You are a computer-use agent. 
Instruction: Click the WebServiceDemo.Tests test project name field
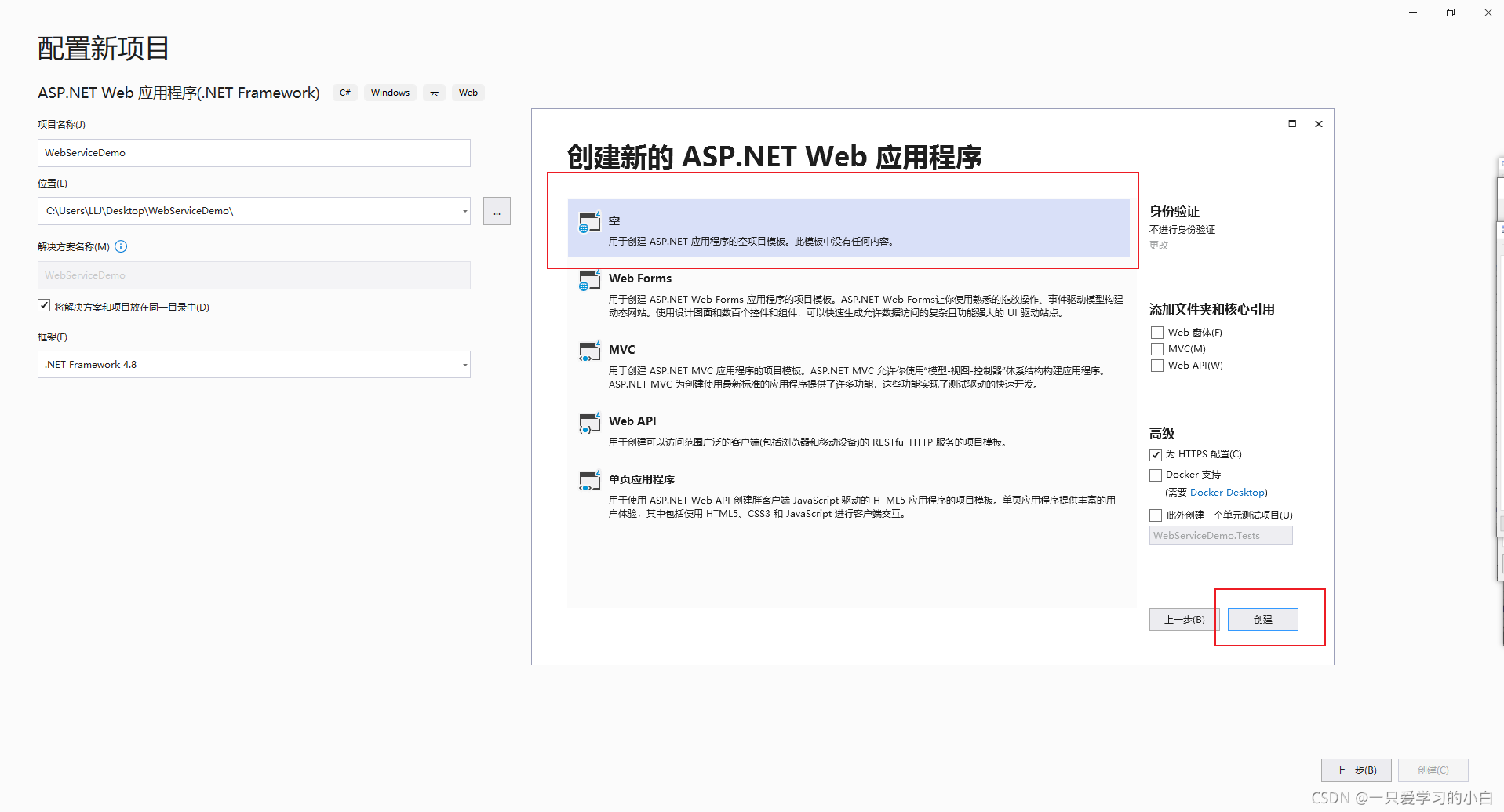tap(1221, 536)
